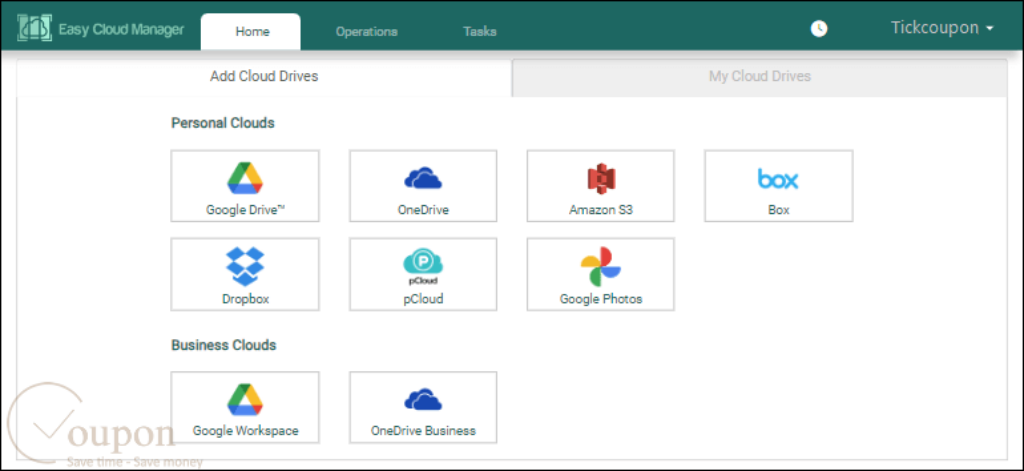The width and height of the screenshot is (1024, 471).
Task: Switch to My Cloud Drives tab
Action: [760, 77]
